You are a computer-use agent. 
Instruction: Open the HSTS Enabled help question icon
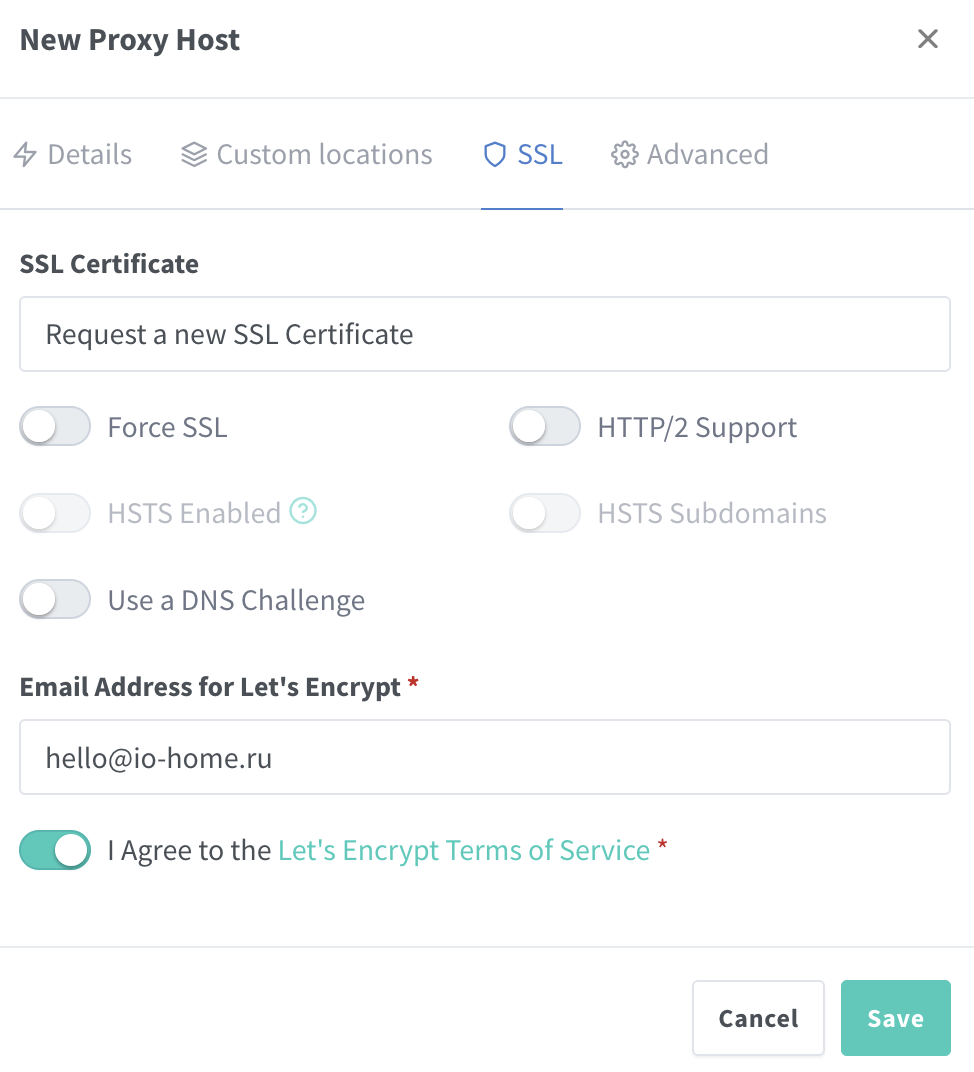point(303,511)
